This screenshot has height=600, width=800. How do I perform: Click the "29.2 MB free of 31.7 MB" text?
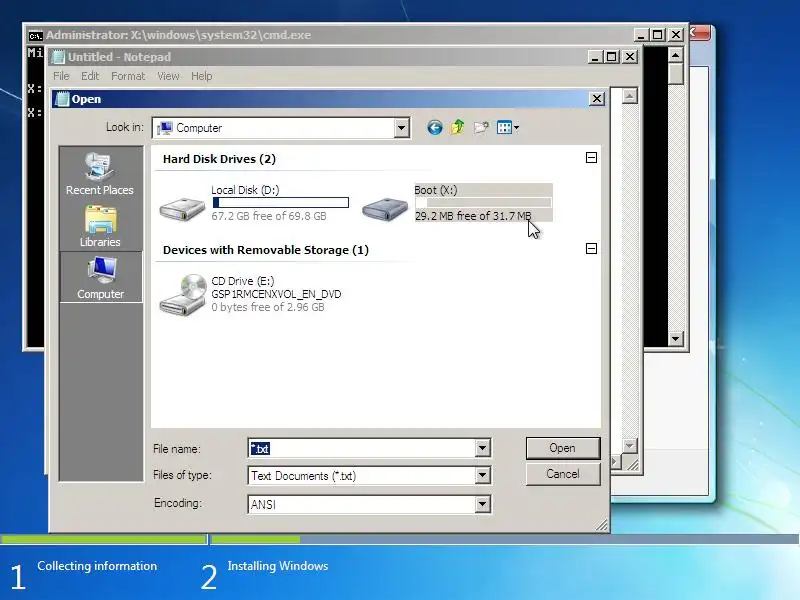473,216
